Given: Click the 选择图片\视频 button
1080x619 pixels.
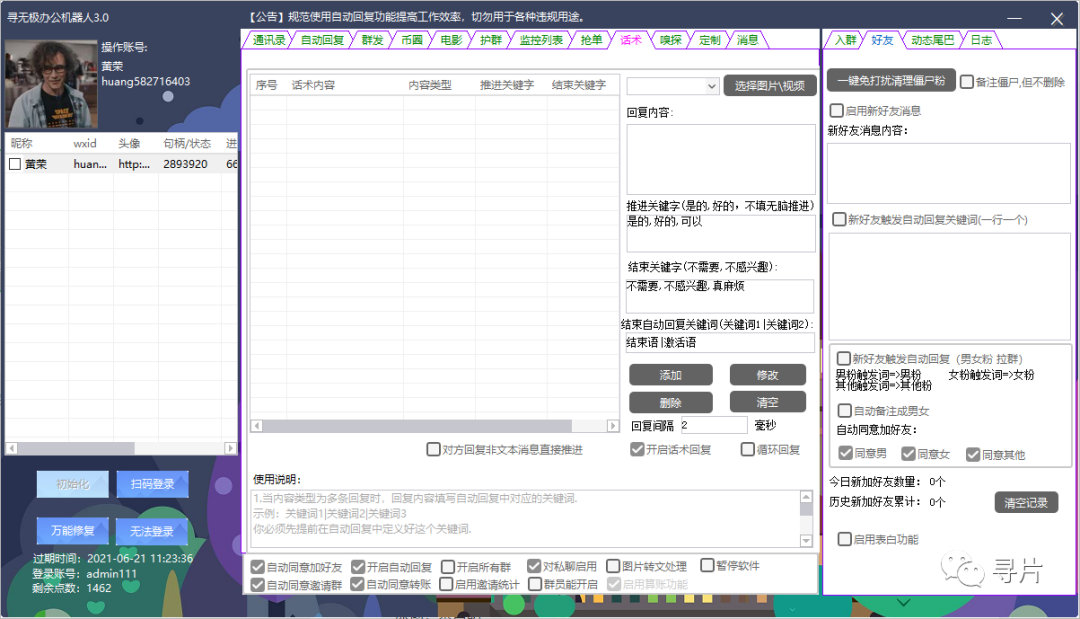Looking at the screenshot, I should click(769, 86).
